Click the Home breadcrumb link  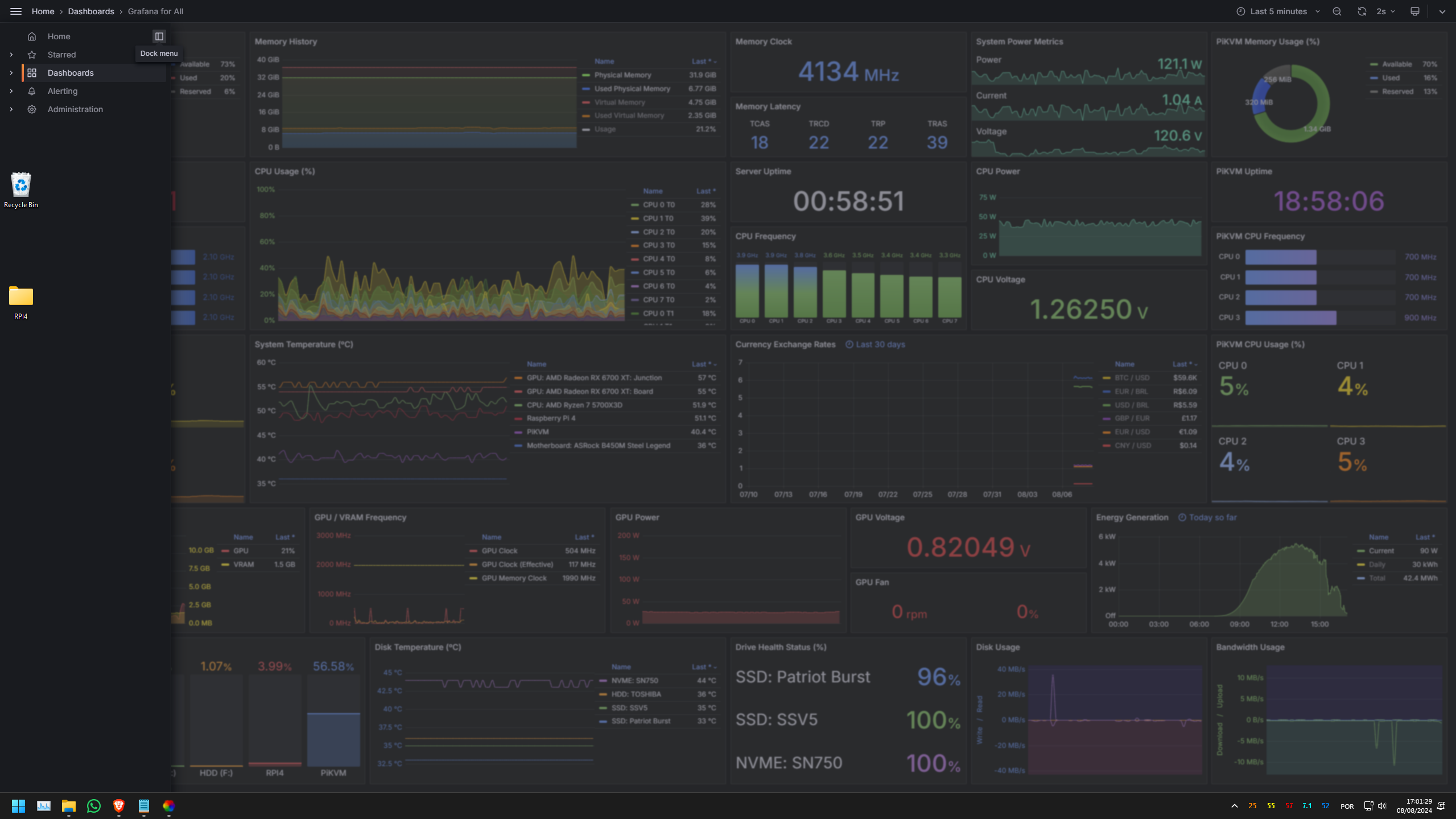coord(43,11)
